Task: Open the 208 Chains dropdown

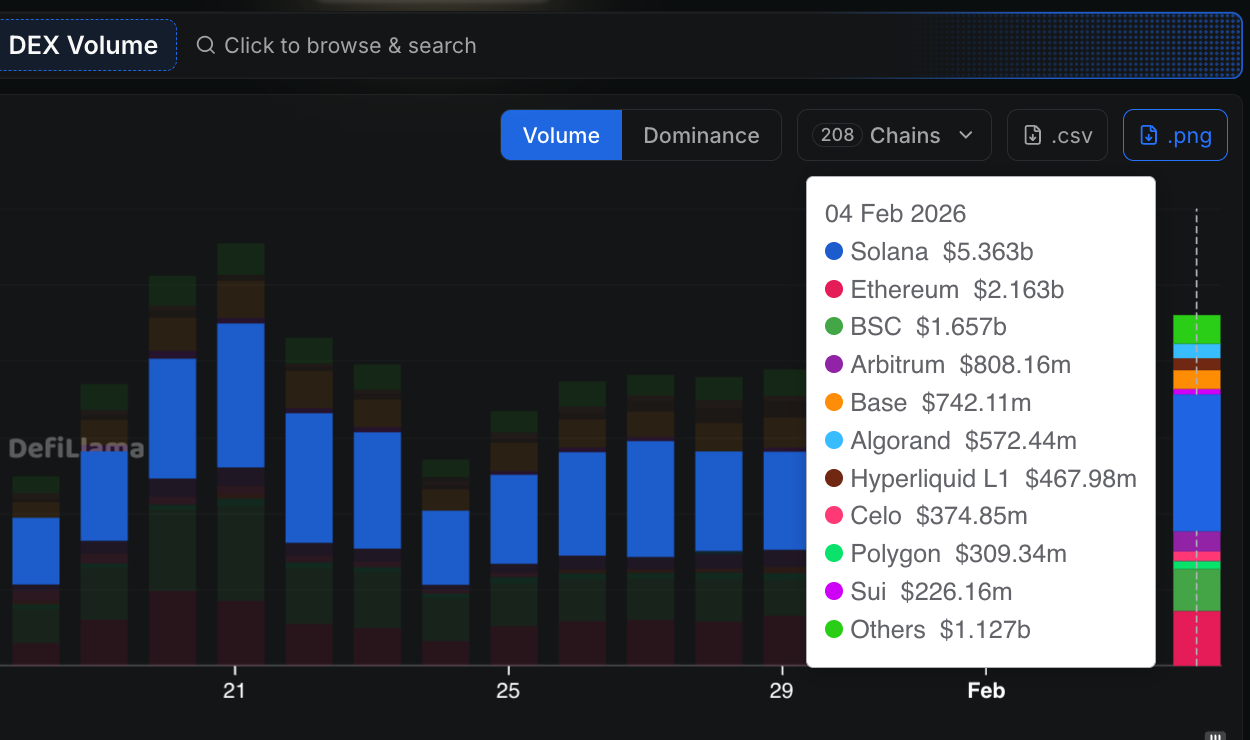Action: [x=893, y=135]
